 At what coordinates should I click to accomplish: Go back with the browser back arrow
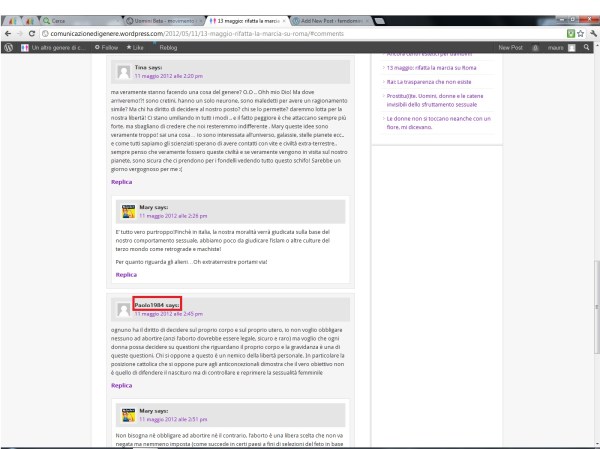7,33
